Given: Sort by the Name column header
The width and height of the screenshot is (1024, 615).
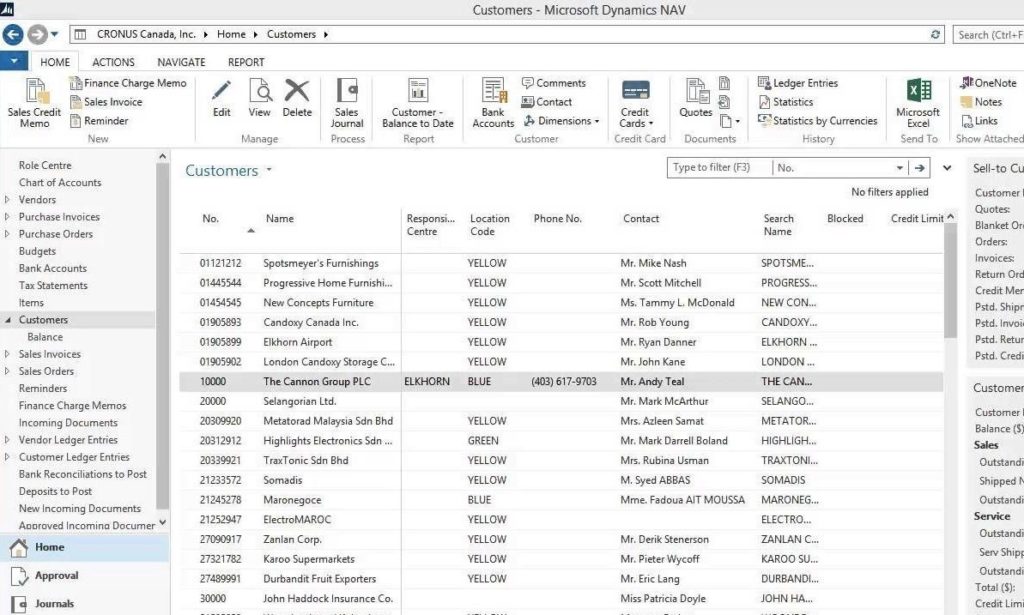Looking at the screenshot, I should (280, 219).
